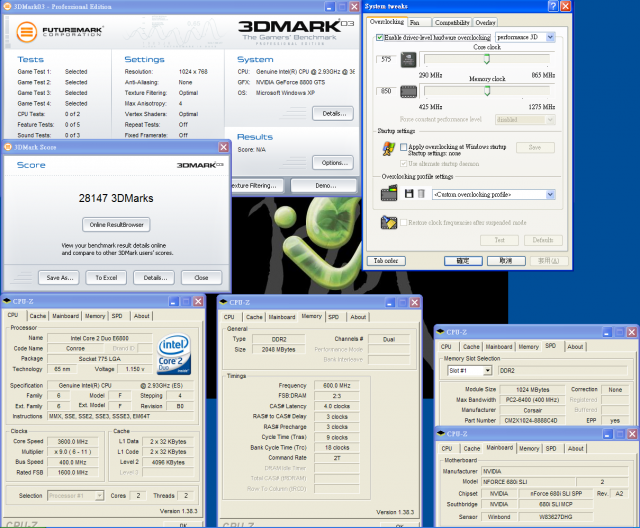Close the 3DMark Score window

(x=224, y=147)
